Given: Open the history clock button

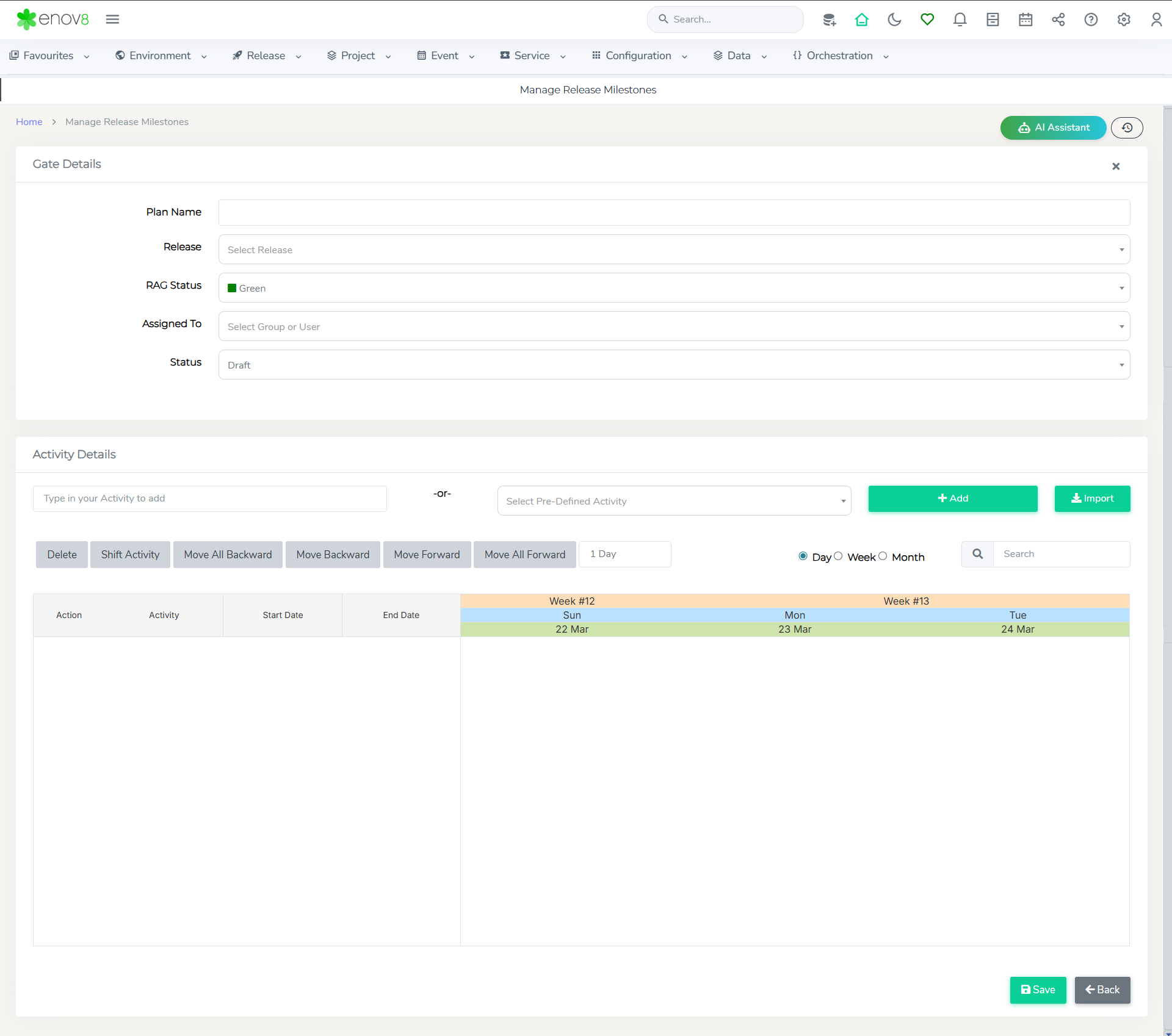Looking at the screenshot, I should point(1126,128).
